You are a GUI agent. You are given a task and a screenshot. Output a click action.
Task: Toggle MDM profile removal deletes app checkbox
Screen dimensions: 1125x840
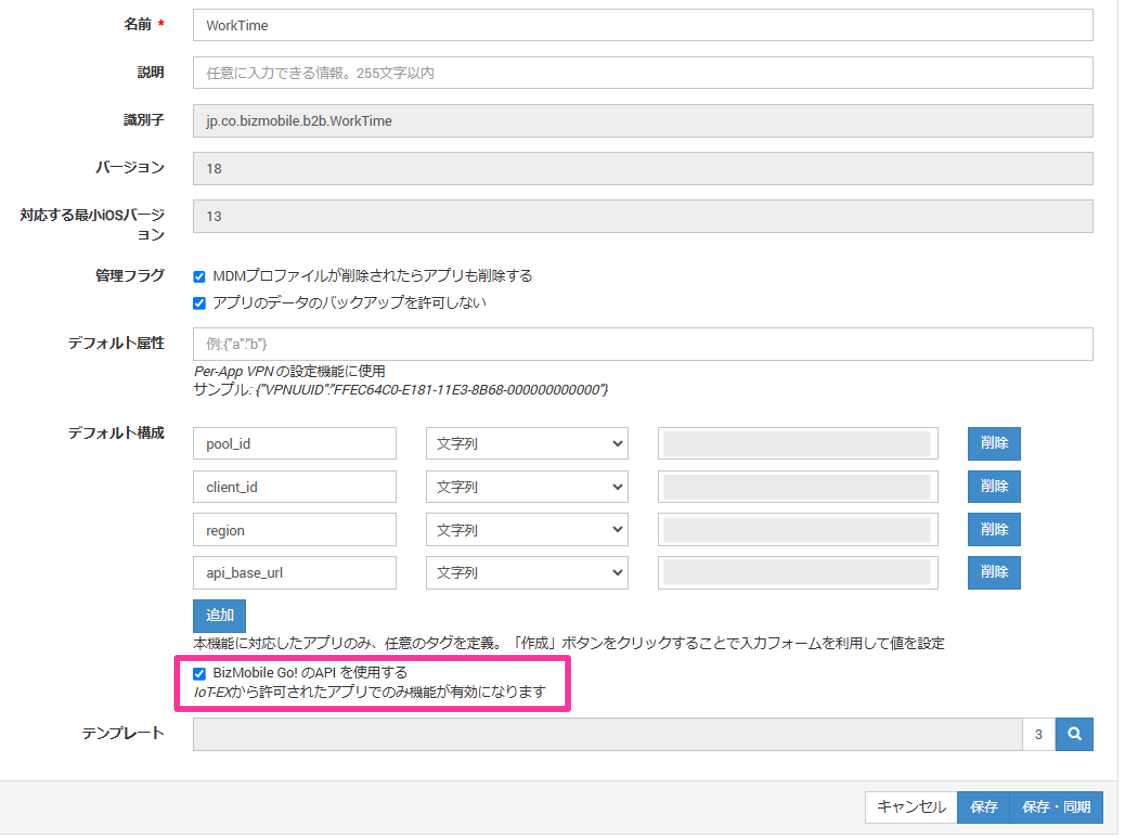[200, 277]
